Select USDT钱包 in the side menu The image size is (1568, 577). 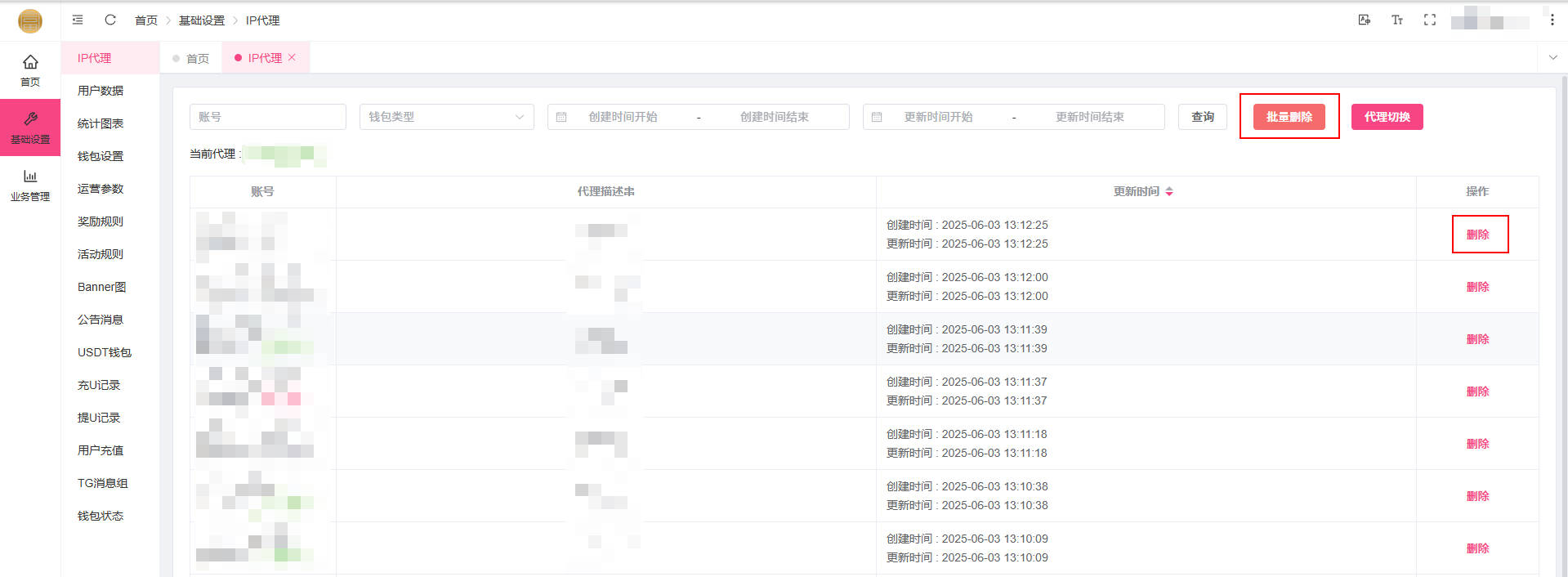click(x=104, y=352)
